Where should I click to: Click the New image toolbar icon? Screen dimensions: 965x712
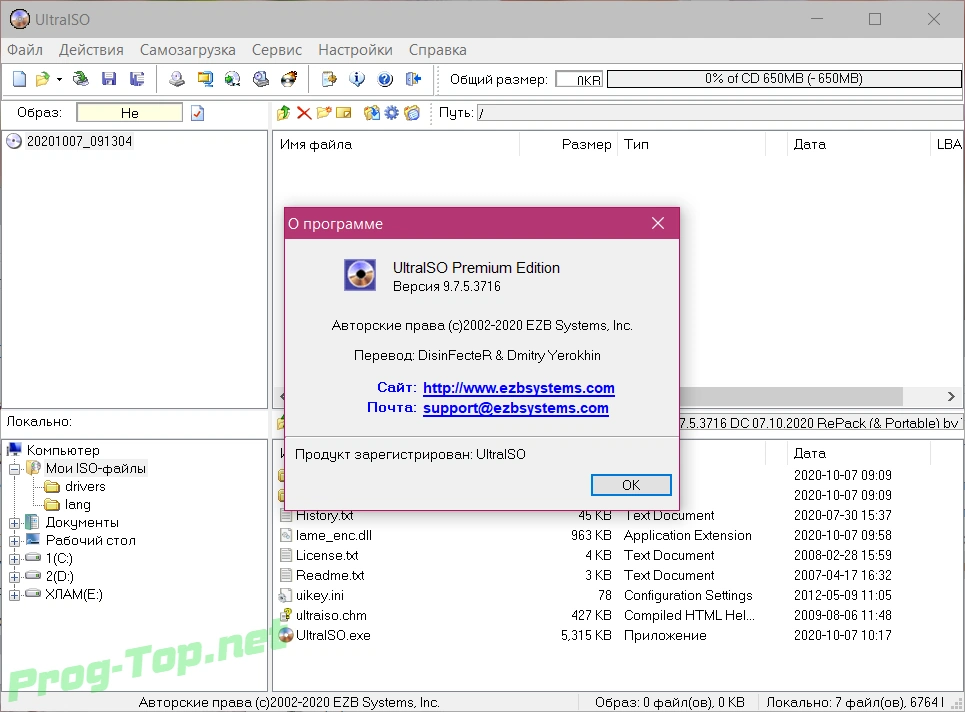point(20,79)
